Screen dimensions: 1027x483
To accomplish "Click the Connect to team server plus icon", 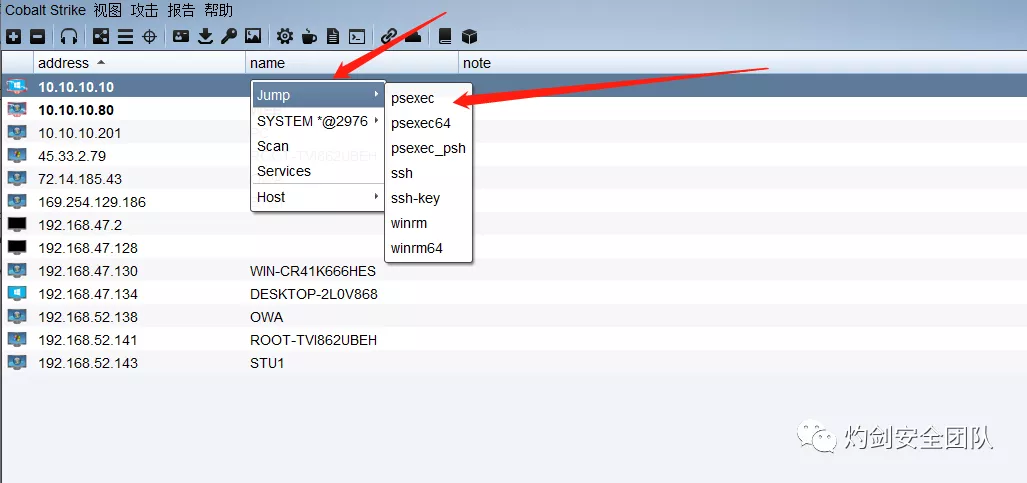I will [x=13, y=36].
